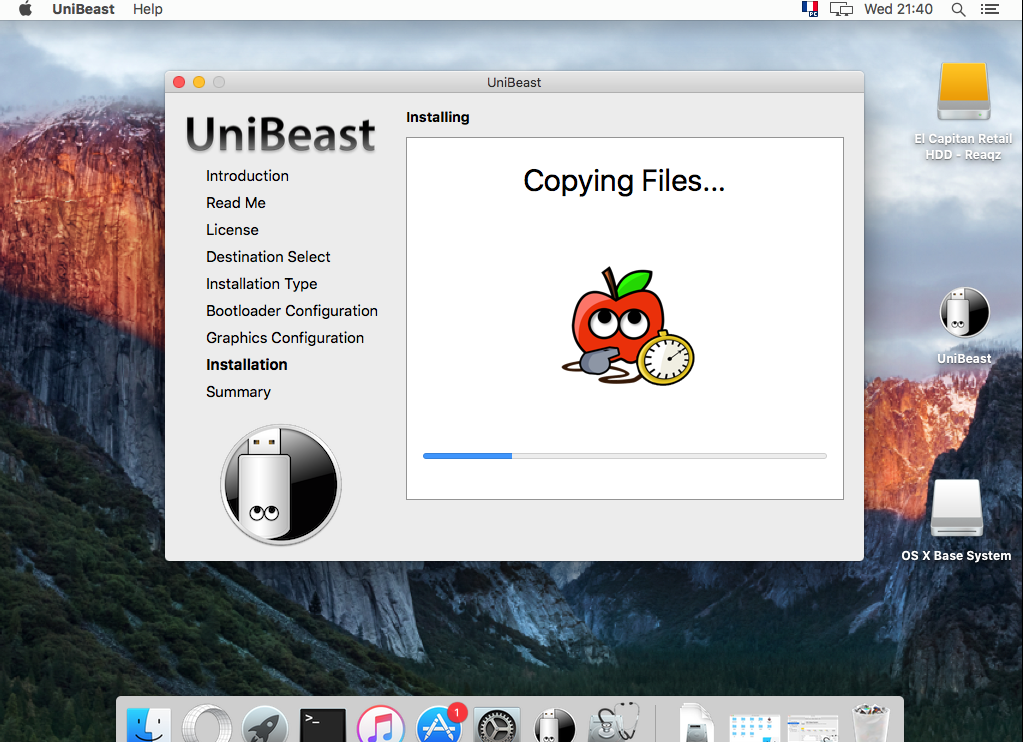Launch Terminal from the dock
This screenshot has width=1023, height=742.
[x=322, y=725]
